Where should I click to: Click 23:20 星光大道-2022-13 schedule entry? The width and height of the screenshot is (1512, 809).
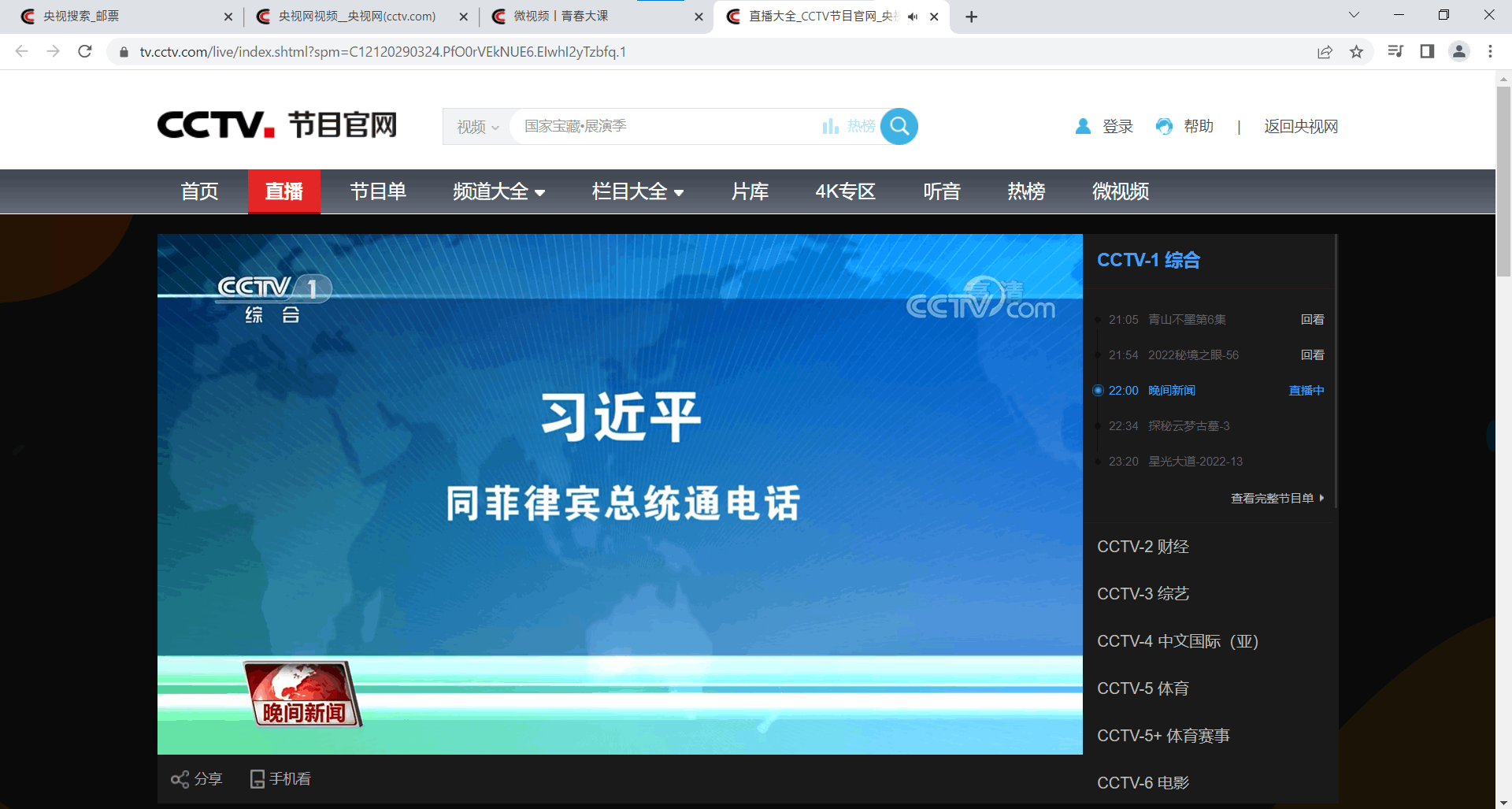point(1175,462)
